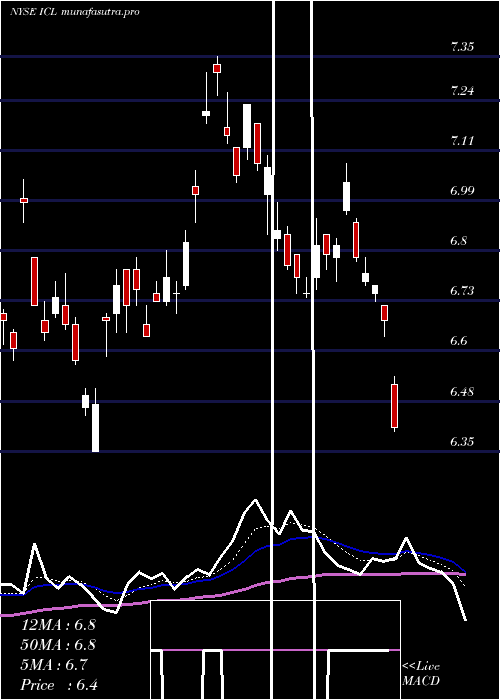This screenshot has width=500, height=700.
Task: Click the 6.73 price axis label
Action: pos(462,291)
